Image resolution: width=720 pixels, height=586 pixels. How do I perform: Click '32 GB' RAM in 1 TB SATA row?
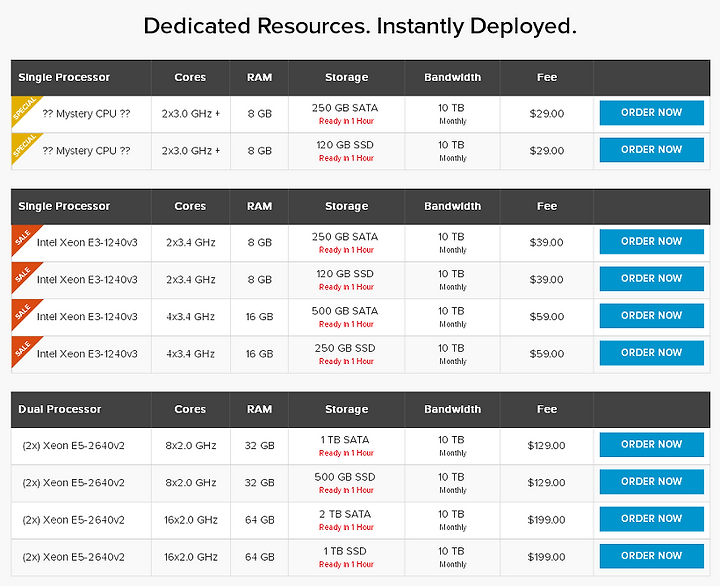(x=259, y=445)
